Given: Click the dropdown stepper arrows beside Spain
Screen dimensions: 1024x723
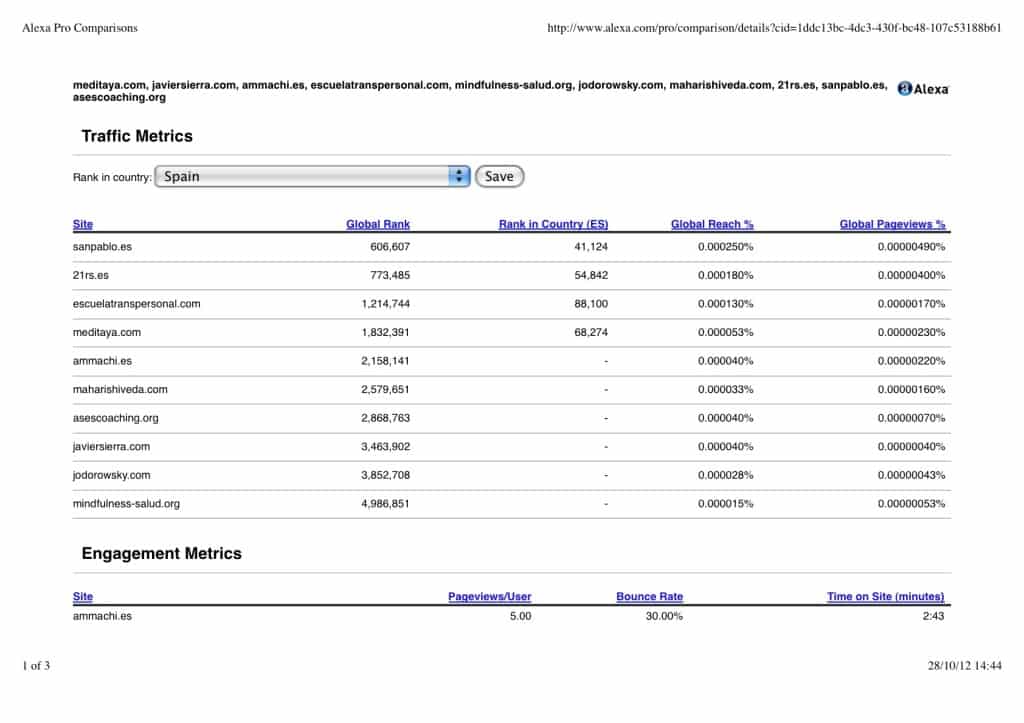Looking at the screenshot, I should 459,176.
